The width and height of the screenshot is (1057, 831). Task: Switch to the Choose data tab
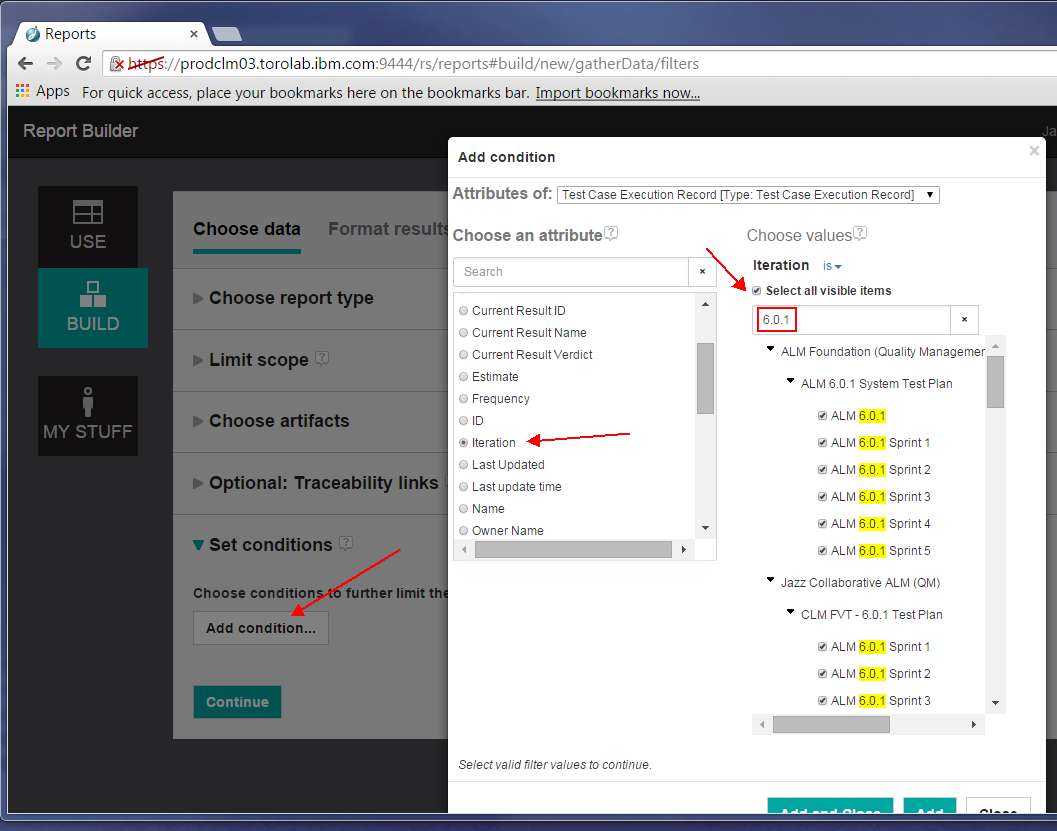pos(247,229)
